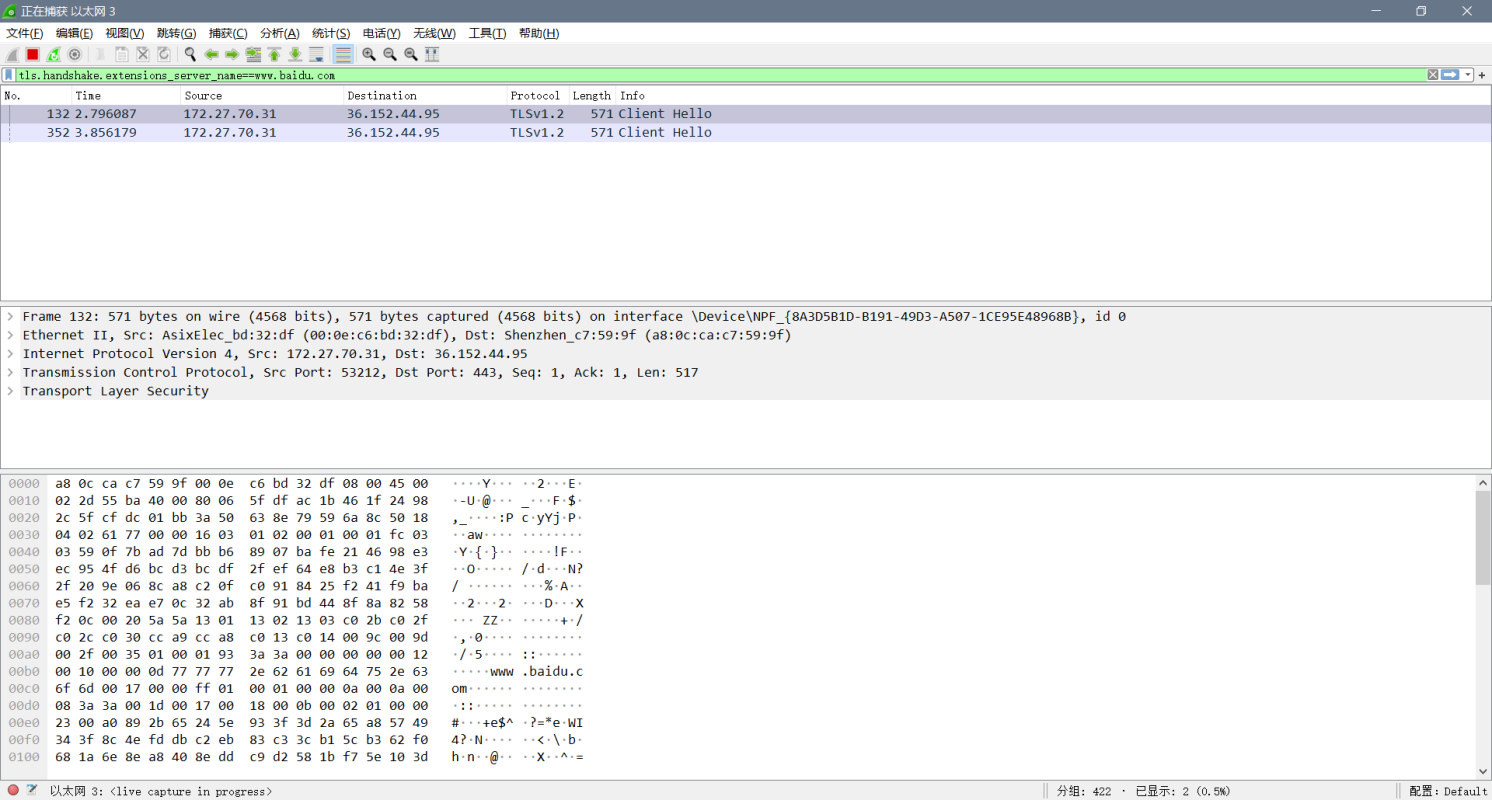Open the 统计(S) menu
Screen dimensions: 1492x800
[x=330, y=33]
